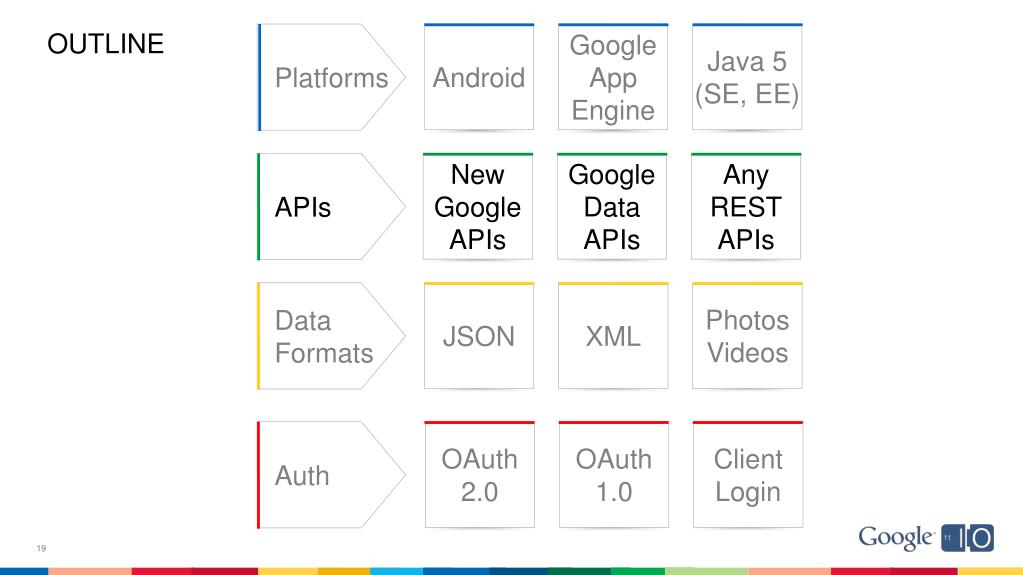Click the OUTLINE slide title
The height and width of the screenshot is (575, 1023).
coord(106,44)
